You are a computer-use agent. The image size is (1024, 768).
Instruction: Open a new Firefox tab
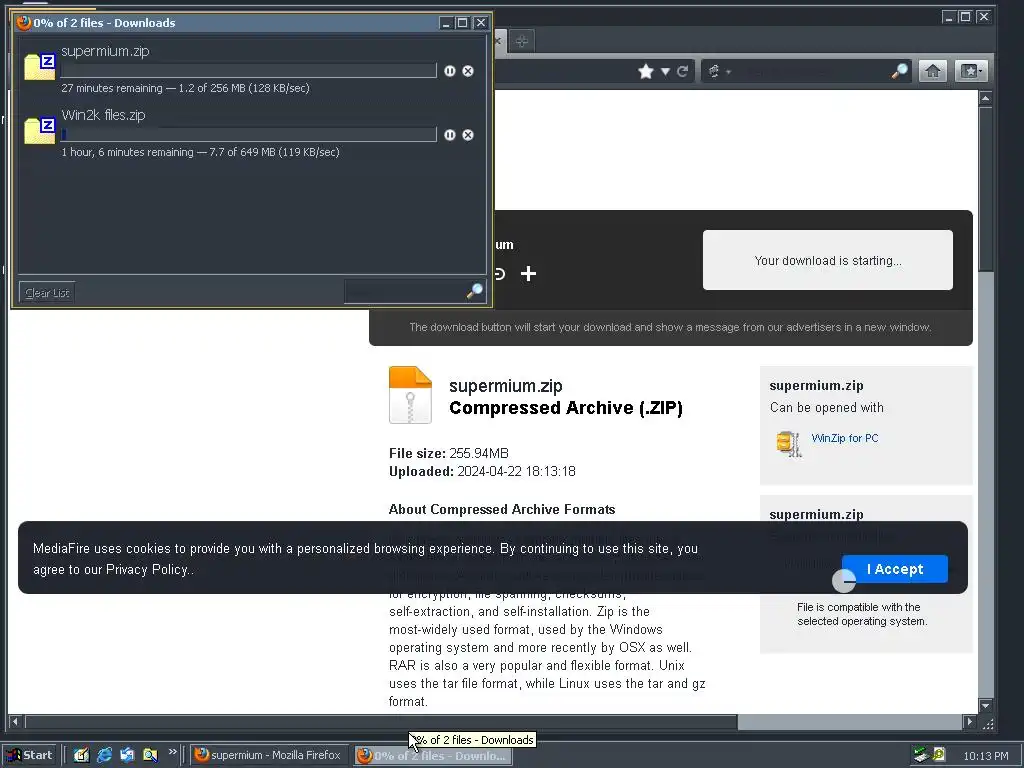coord(521,41)
